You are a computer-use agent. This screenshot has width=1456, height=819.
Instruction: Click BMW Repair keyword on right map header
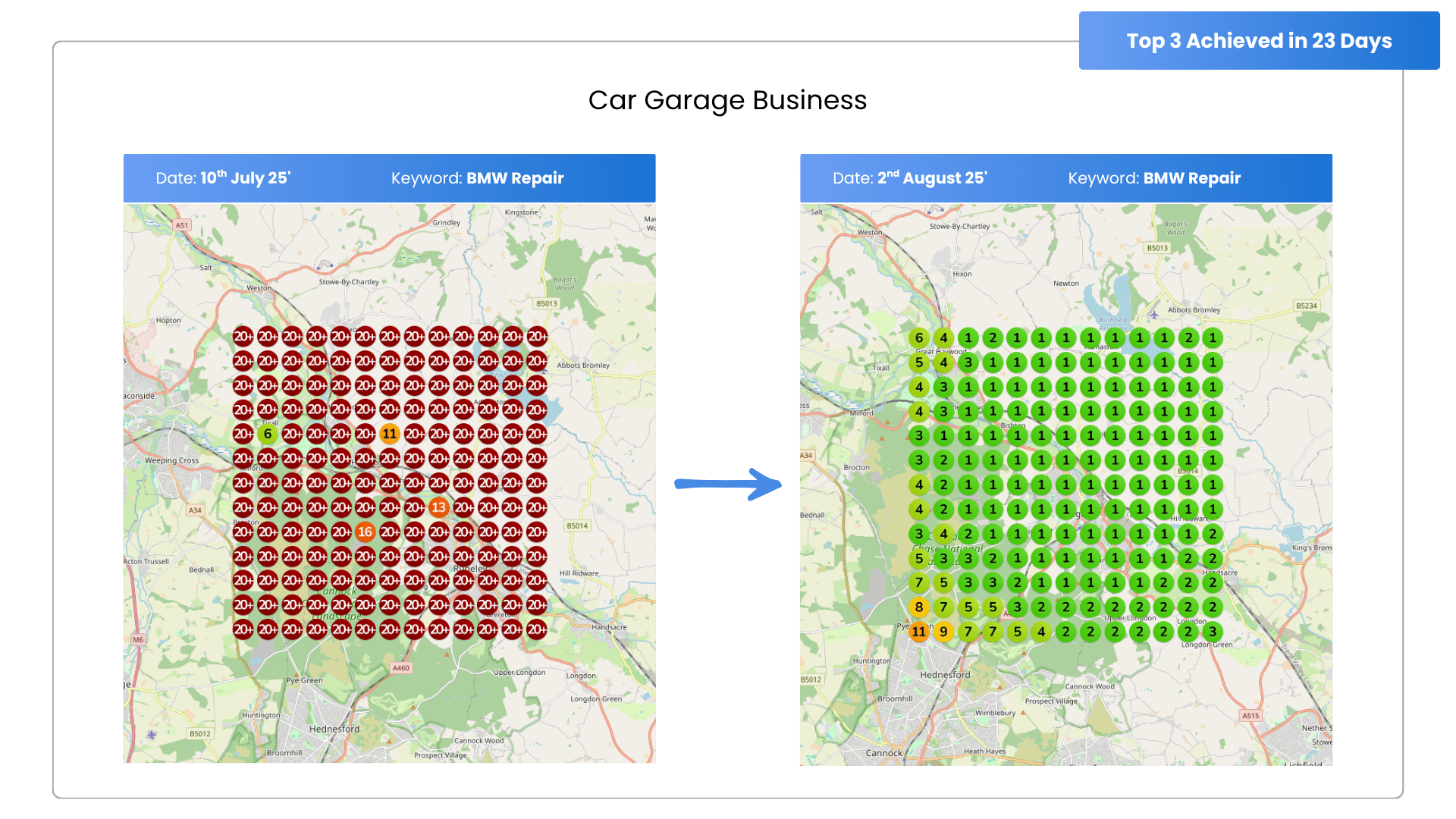[x=1191, y=178]
